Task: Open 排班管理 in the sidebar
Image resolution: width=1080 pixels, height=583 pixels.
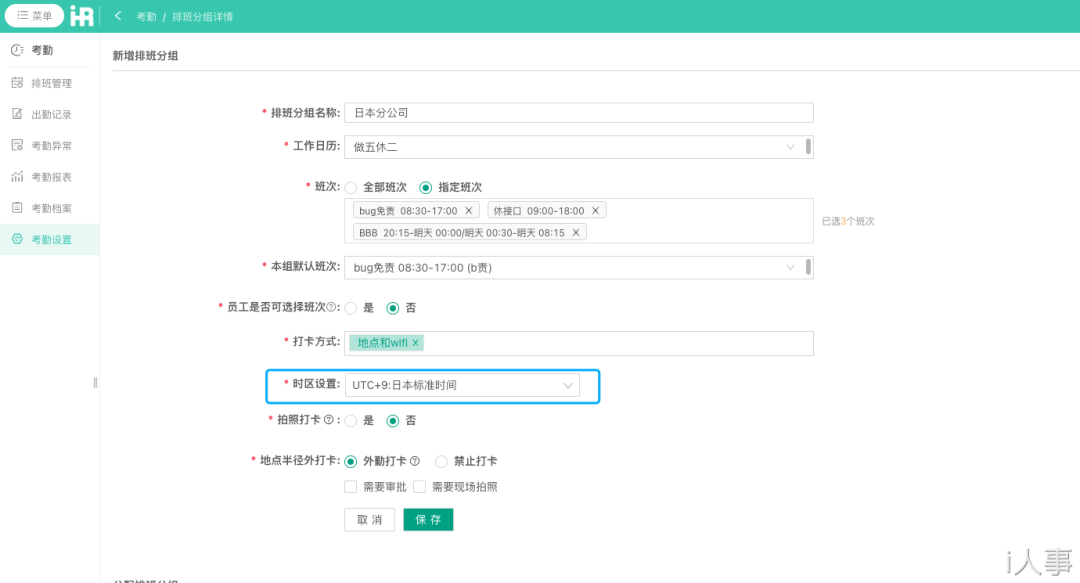Action: coord(51,83)
